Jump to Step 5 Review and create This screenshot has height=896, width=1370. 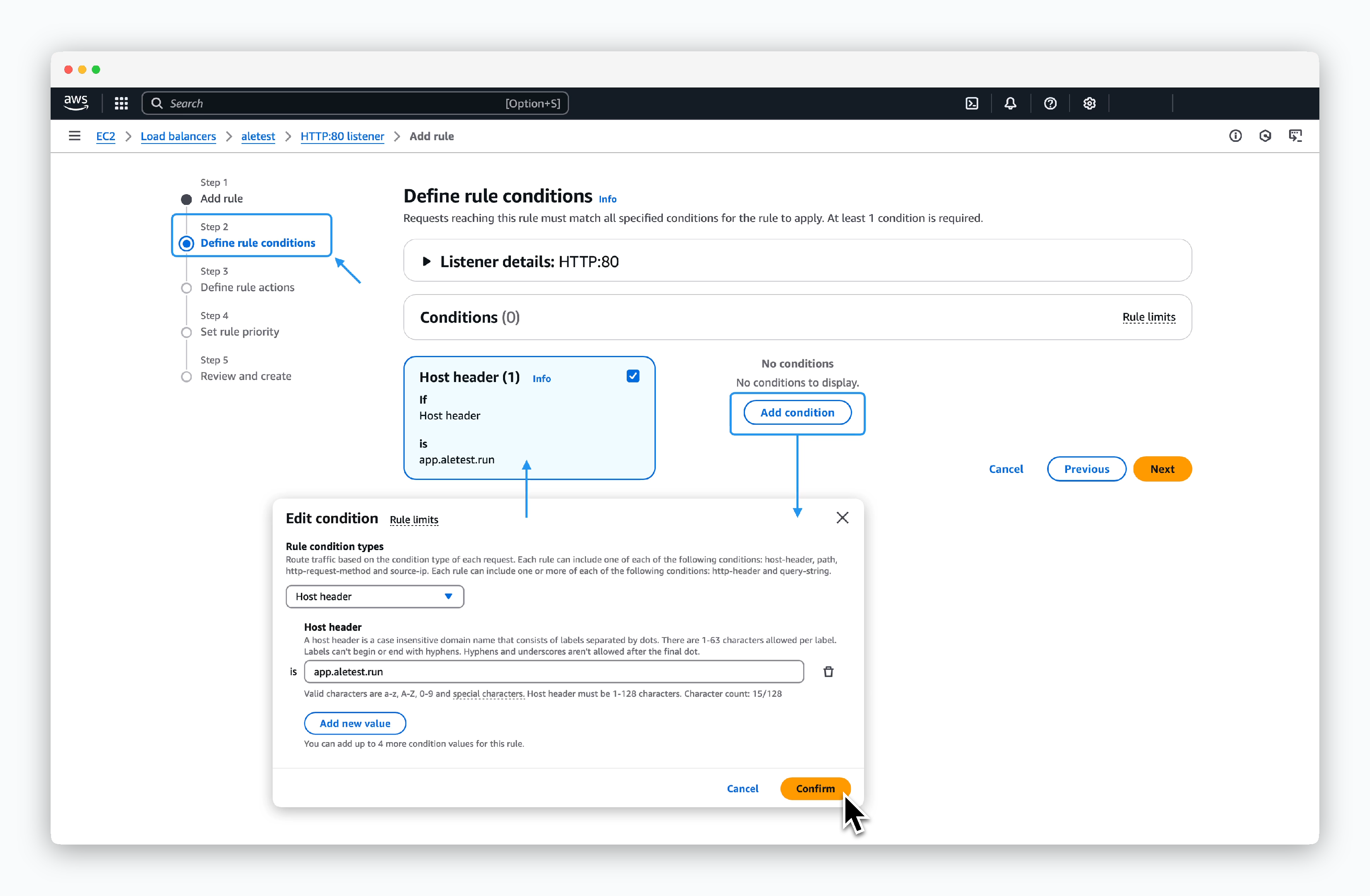pyautogui.click(x=246, y=376)
